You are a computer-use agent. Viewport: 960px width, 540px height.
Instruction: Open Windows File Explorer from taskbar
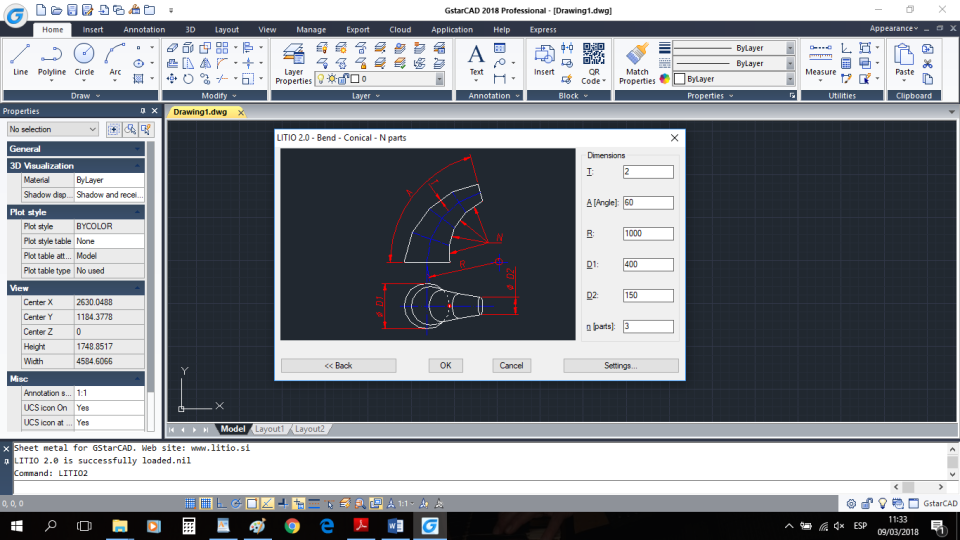[x=119, y=526]
